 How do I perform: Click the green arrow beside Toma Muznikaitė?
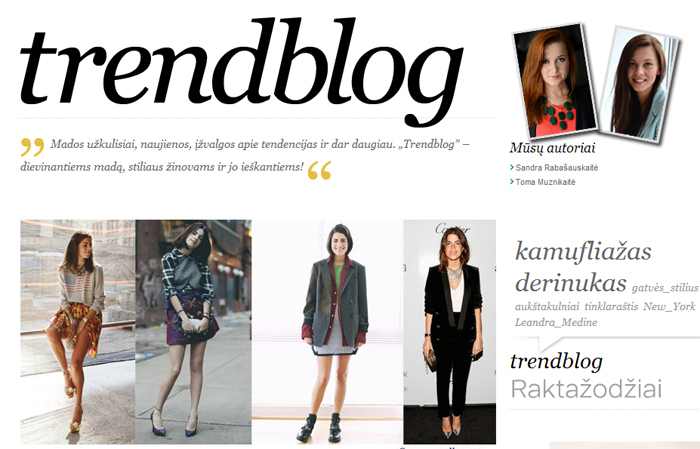(512, 182)
